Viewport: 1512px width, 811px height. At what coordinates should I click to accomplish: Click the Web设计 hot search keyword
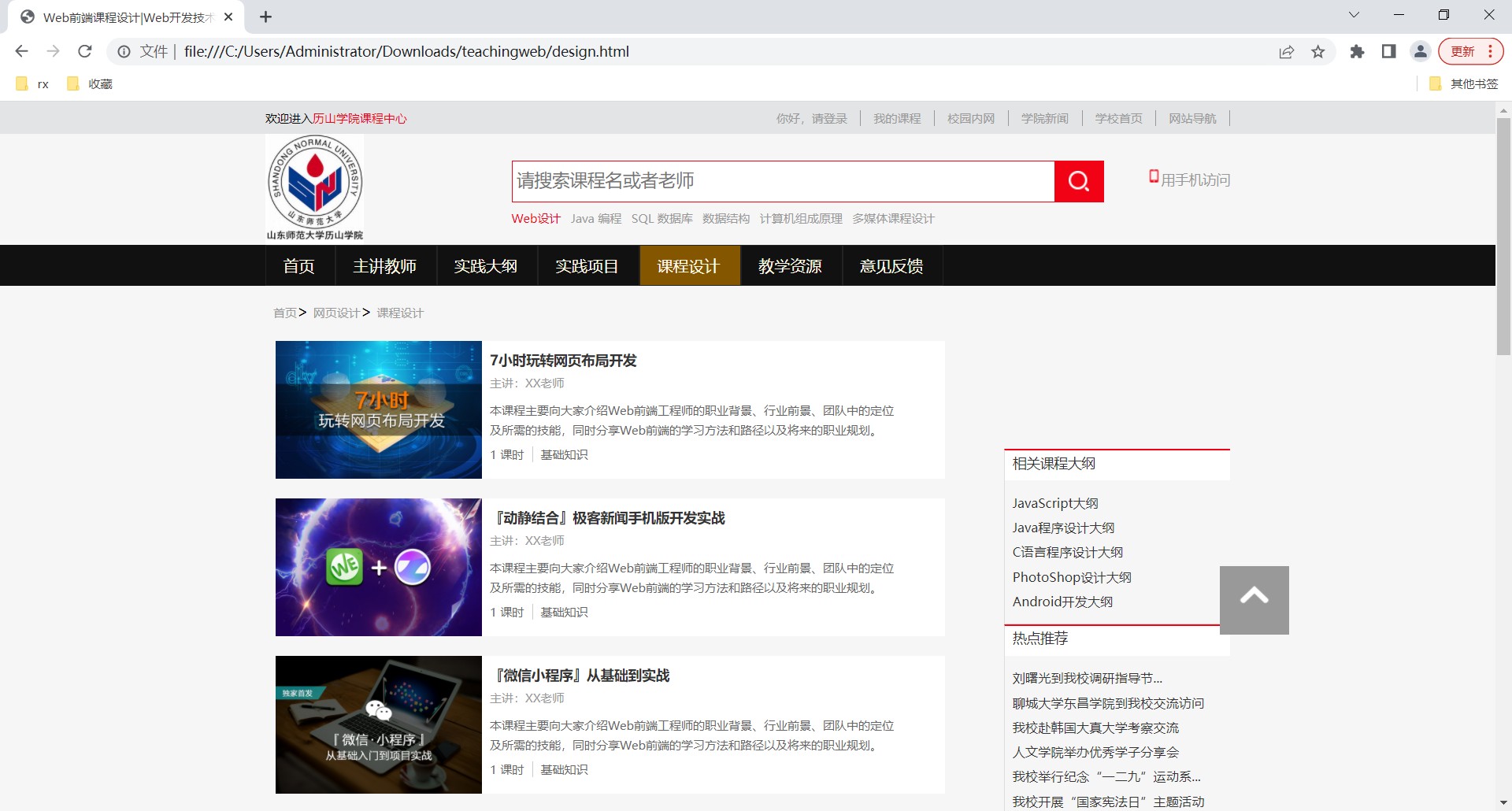pos(536,219)
